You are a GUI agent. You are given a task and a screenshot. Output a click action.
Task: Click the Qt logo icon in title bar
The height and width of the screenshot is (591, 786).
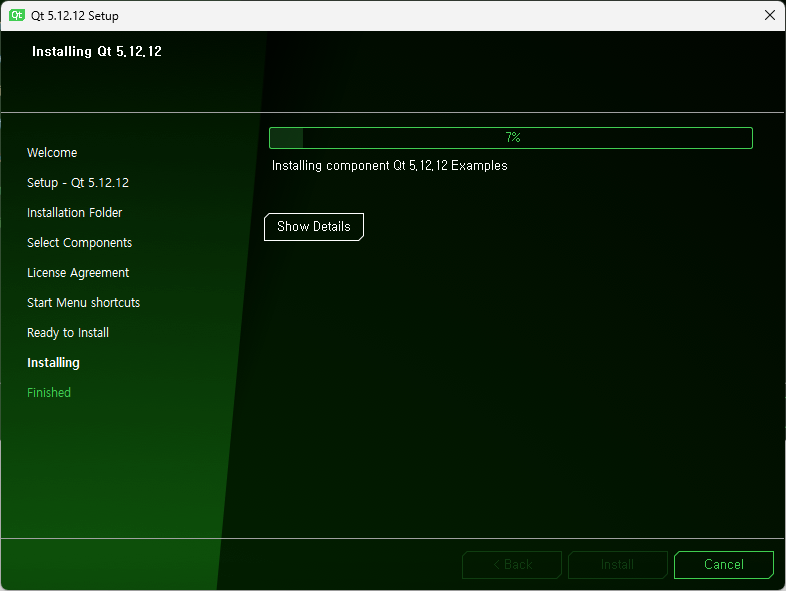coord(17,15)
